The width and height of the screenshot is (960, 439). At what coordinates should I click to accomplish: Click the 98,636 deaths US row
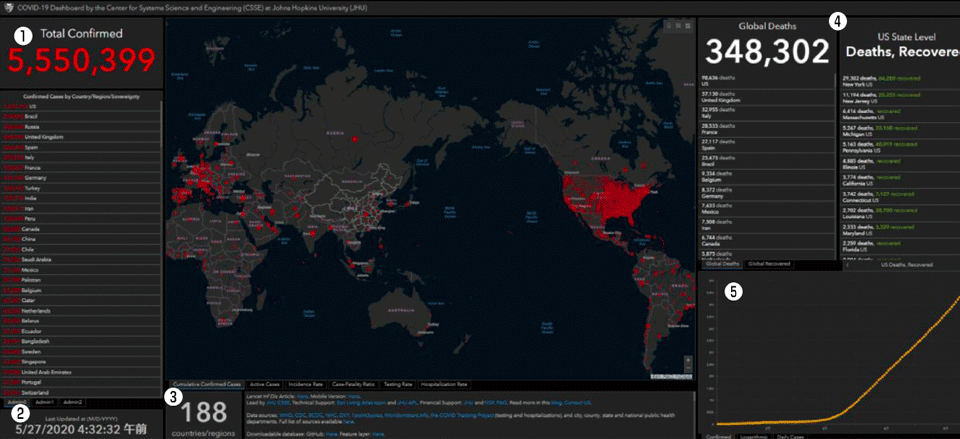(767, 81)
